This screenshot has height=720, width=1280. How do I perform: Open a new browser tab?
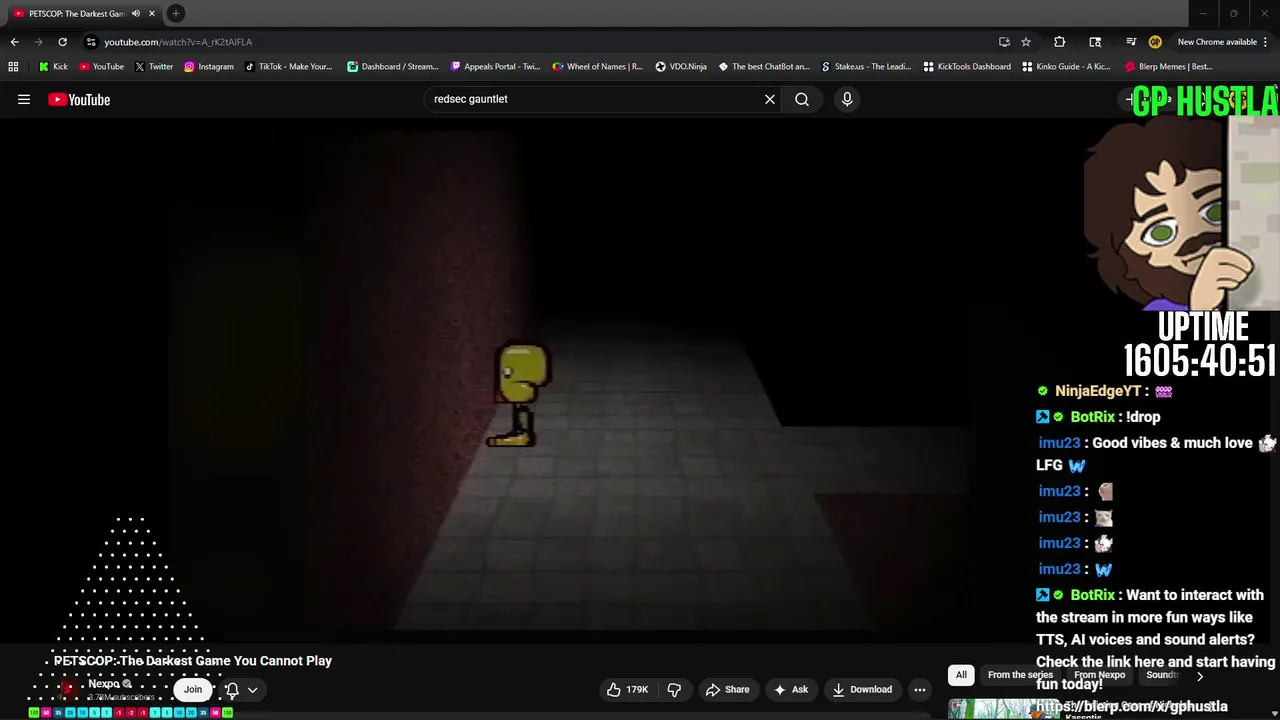[x=176, y=13]
